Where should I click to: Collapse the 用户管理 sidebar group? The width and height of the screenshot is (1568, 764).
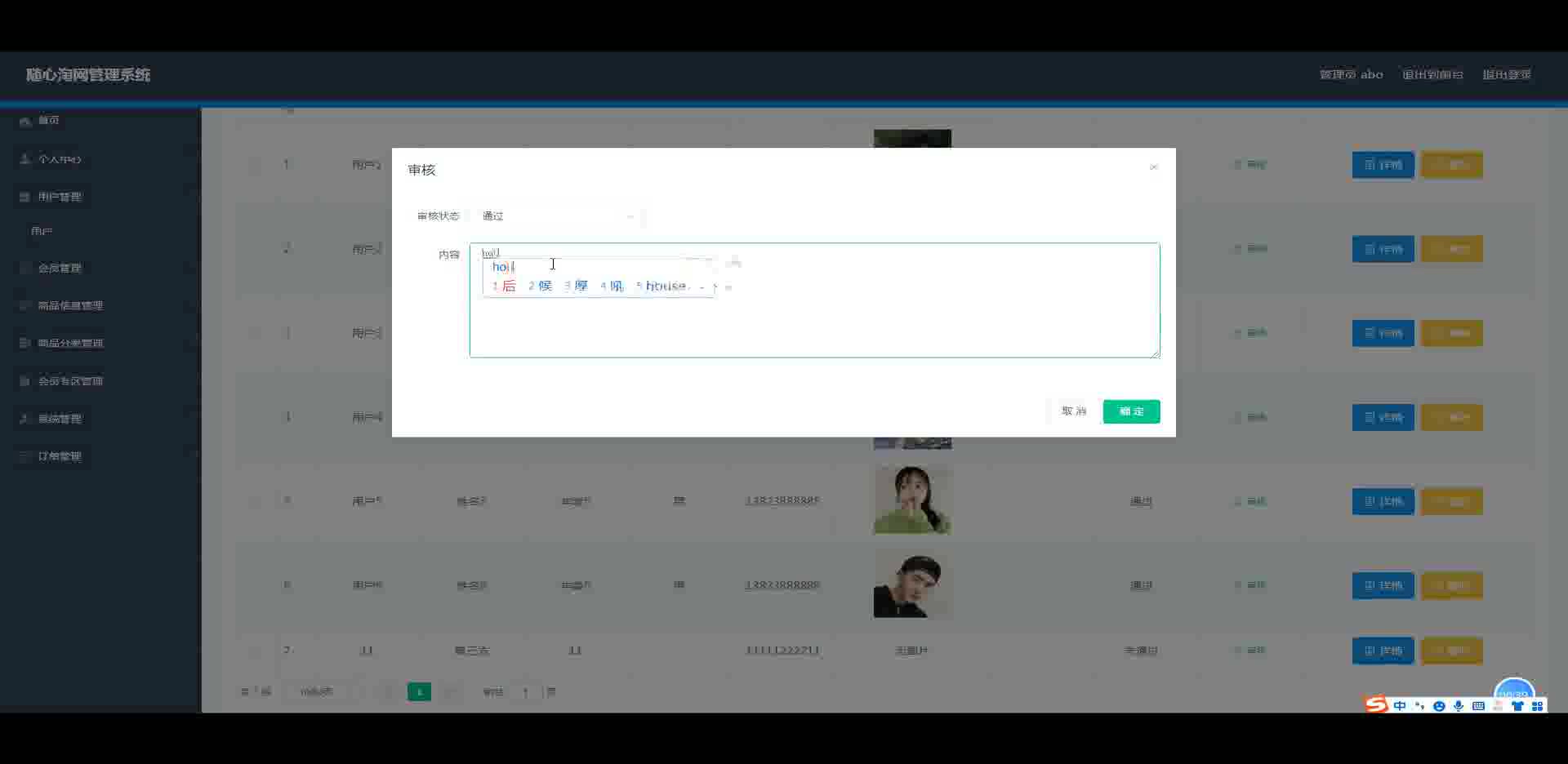point(100,197)
